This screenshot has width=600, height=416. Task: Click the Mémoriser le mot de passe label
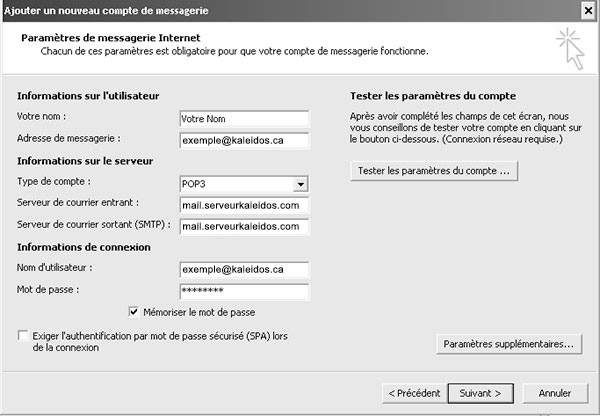(x=199, y=312)
